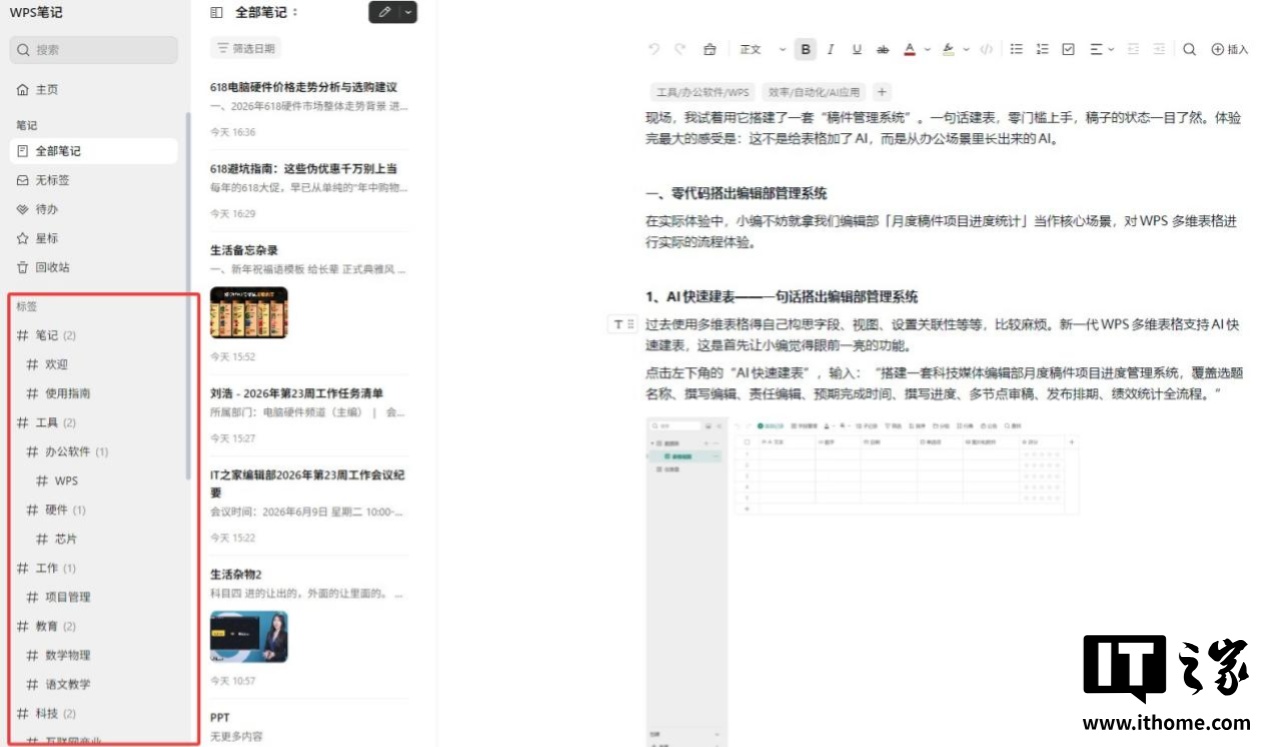The height and width of the screenshot is (747, 1268).
Task: Select the 笔记 (2) tag
Action: tap(46, 335)
